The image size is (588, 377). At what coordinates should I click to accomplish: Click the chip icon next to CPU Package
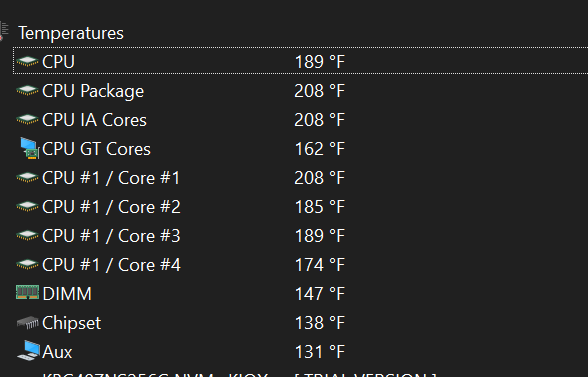pyautogui.click(x=27, y=91)
